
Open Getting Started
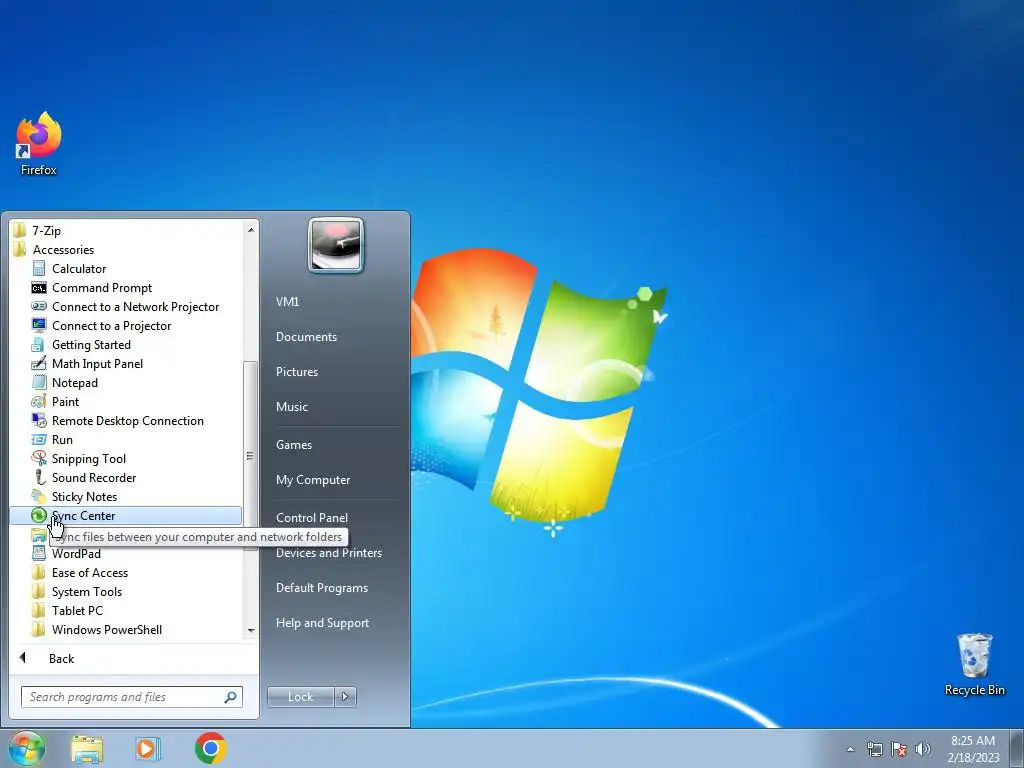tap(91, 344)
